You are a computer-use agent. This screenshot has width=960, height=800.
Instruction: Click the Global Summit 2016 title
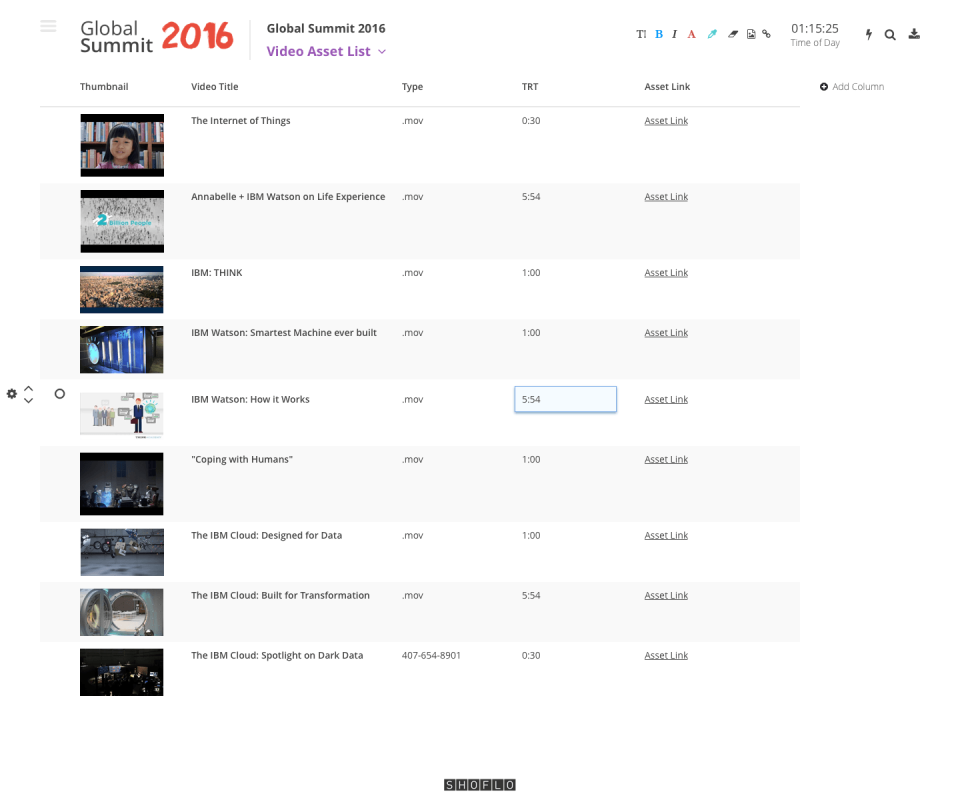(x=325, y=27)
